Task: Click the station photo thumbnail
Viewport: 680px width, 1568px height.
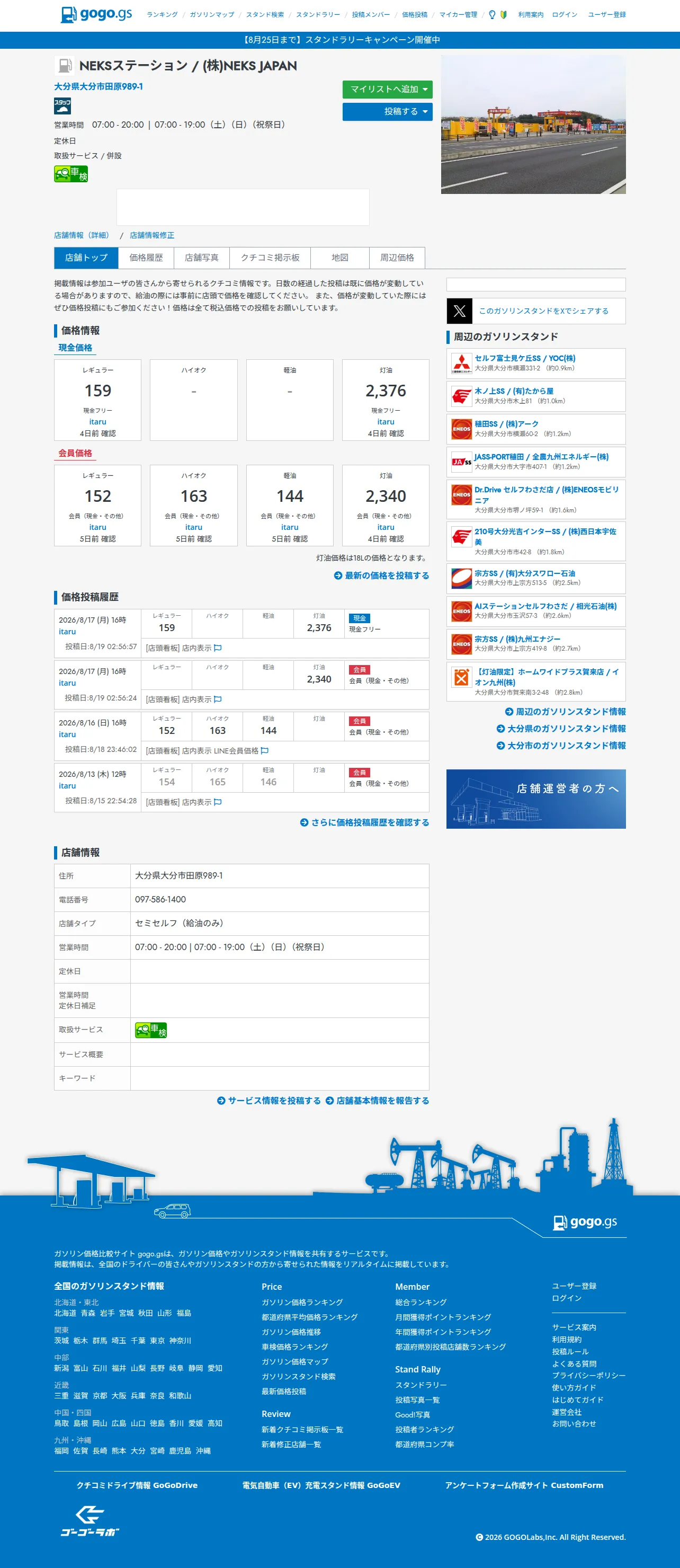Action: (x=533, y=125)
